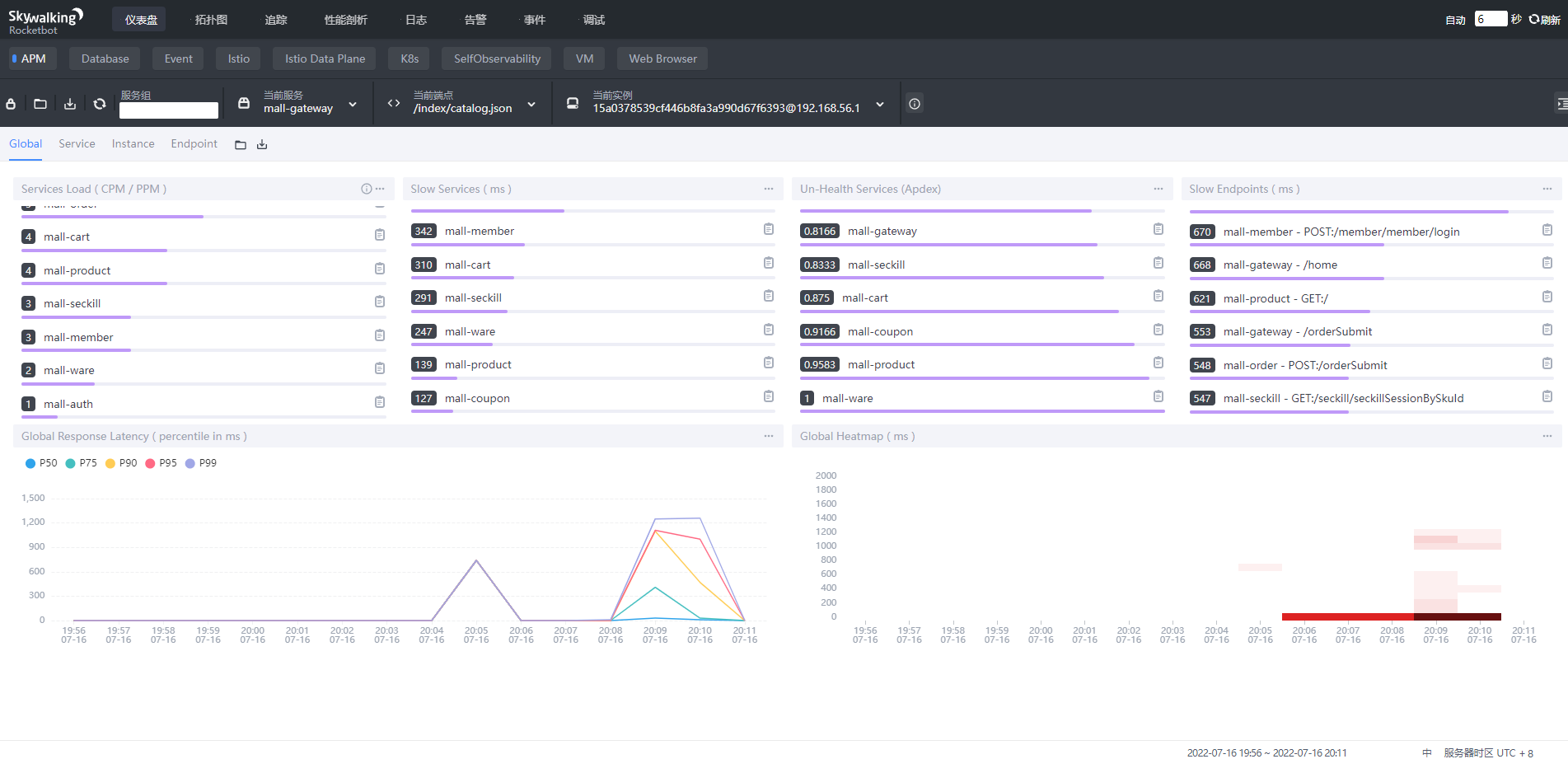Toggle P90 series in latency legend

[x=121, y=463]
